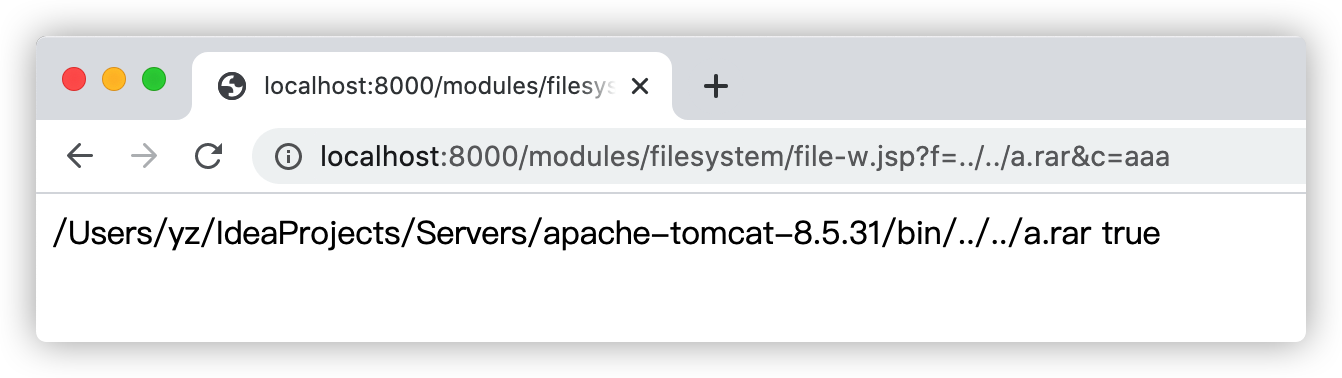
Task: Close the localhost:8000 browser tab
Action: [x=641, y=87]
